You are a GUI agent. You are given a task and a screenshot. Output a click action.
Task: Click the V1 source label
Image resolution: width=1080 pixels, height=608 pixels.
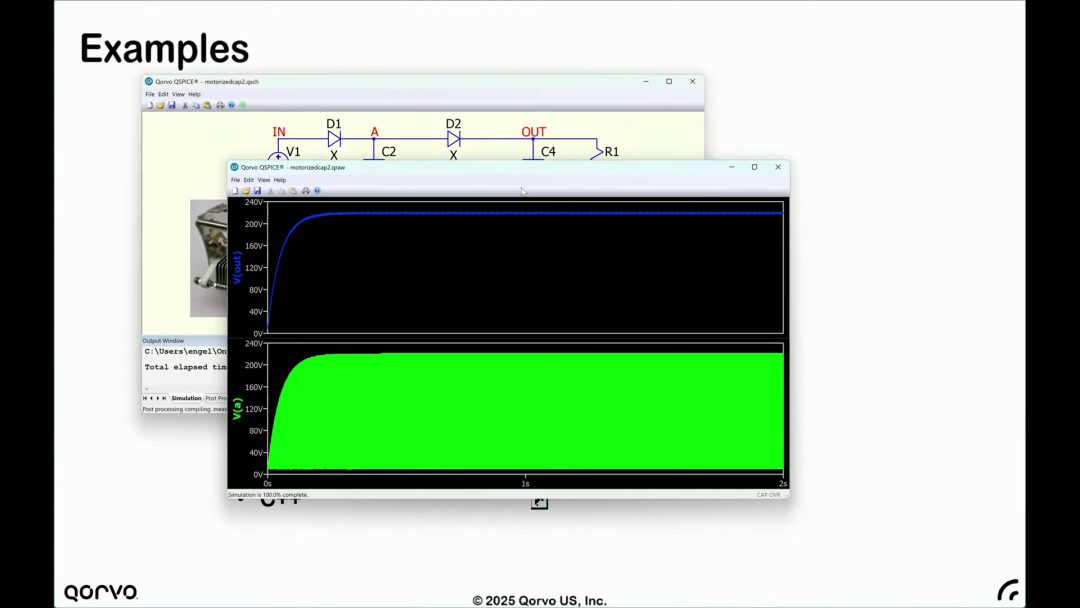(293, 151)
